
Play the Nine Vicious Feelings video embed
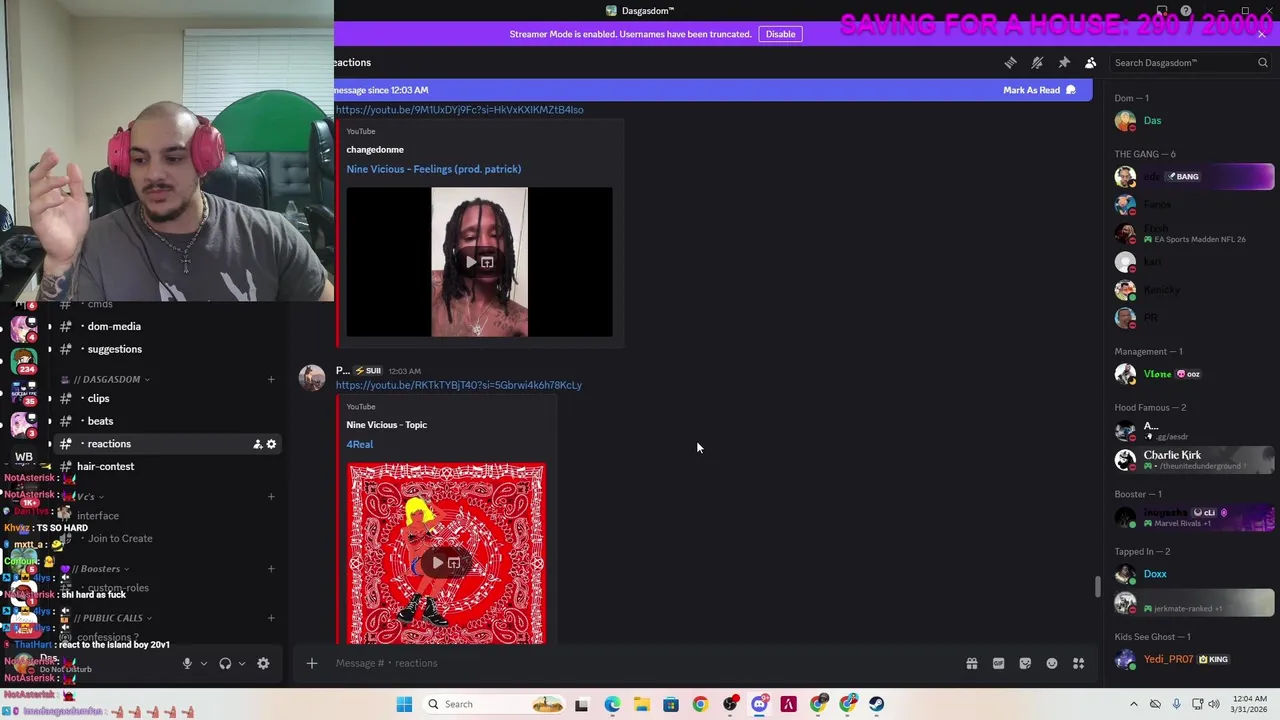(x=471, y=262)
